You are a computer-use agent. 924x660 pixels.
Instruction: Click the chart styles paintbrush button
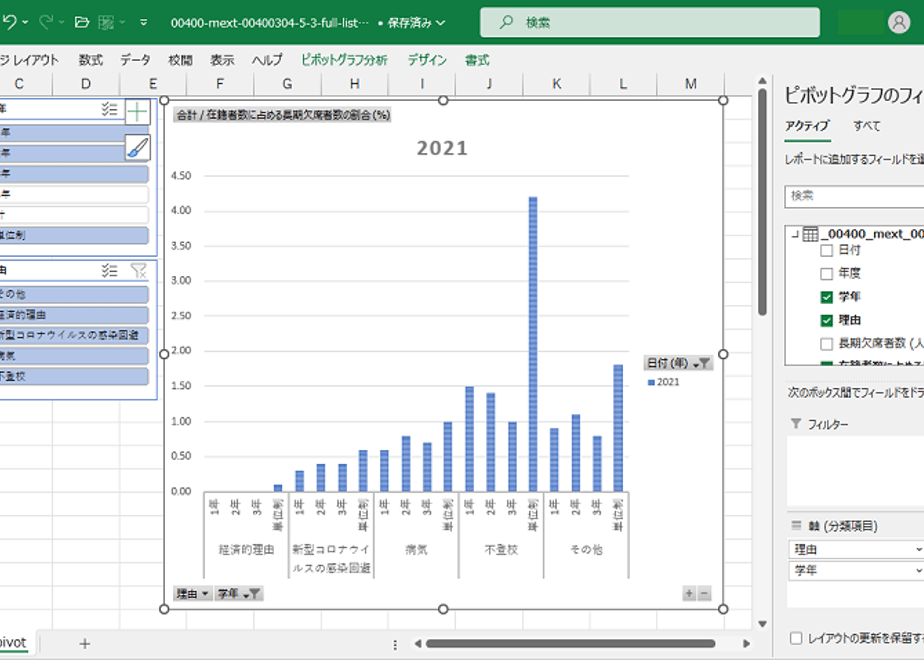(x=137, y=147)
